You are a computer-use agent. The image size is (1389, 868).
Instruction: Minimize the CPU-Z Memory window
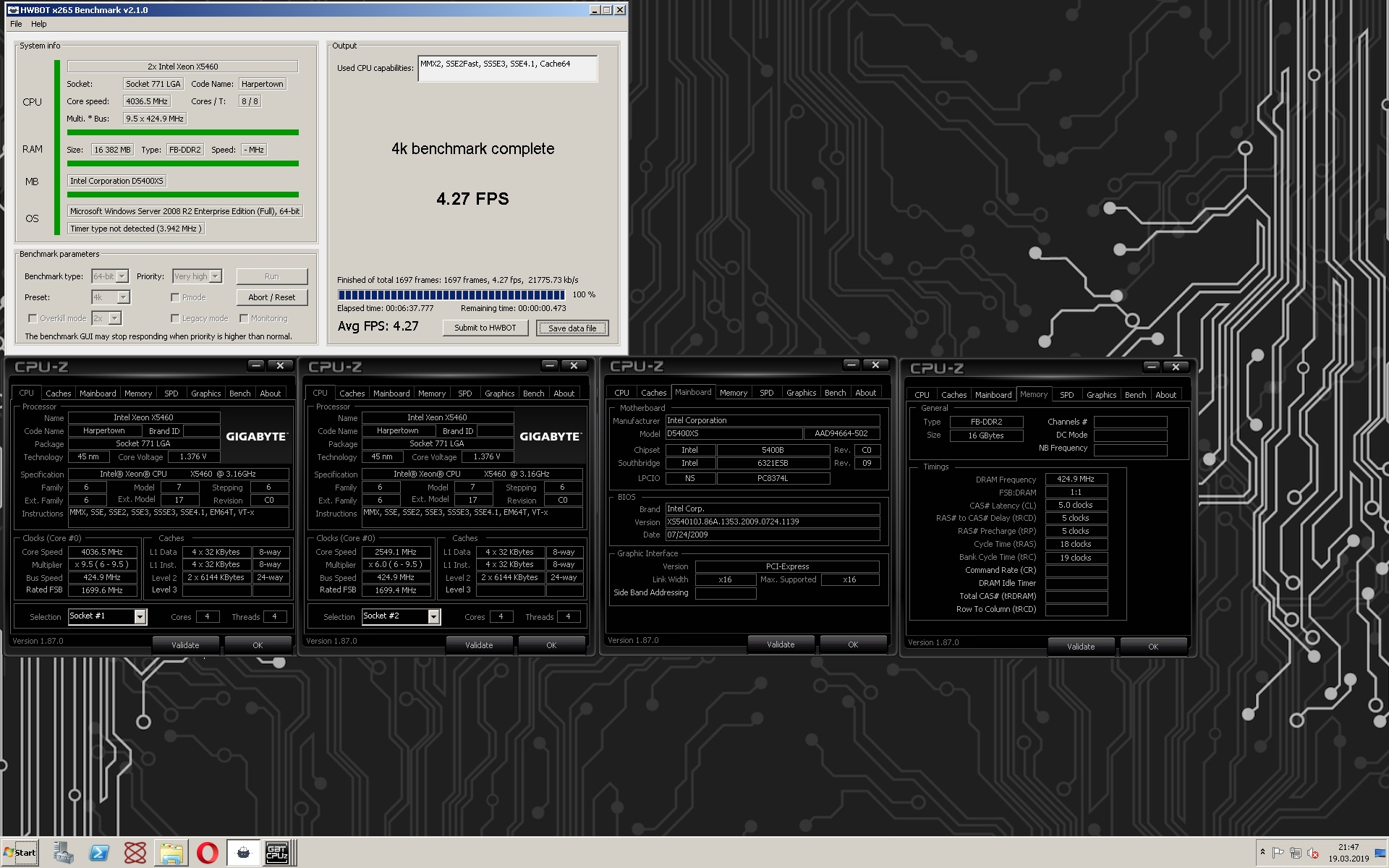pos(1151,367)
